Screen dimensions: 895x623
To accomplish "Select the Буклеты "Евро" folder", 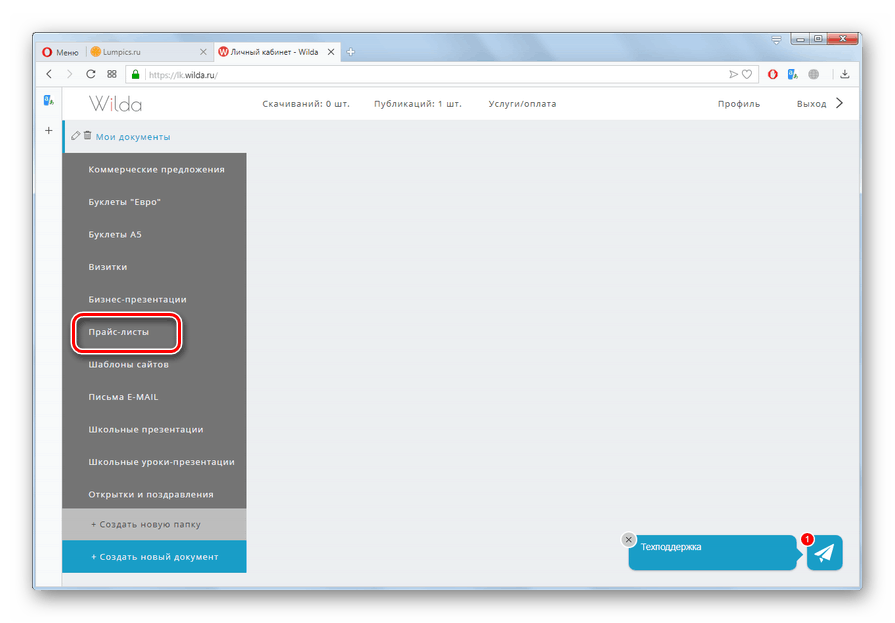I will 155,202.
